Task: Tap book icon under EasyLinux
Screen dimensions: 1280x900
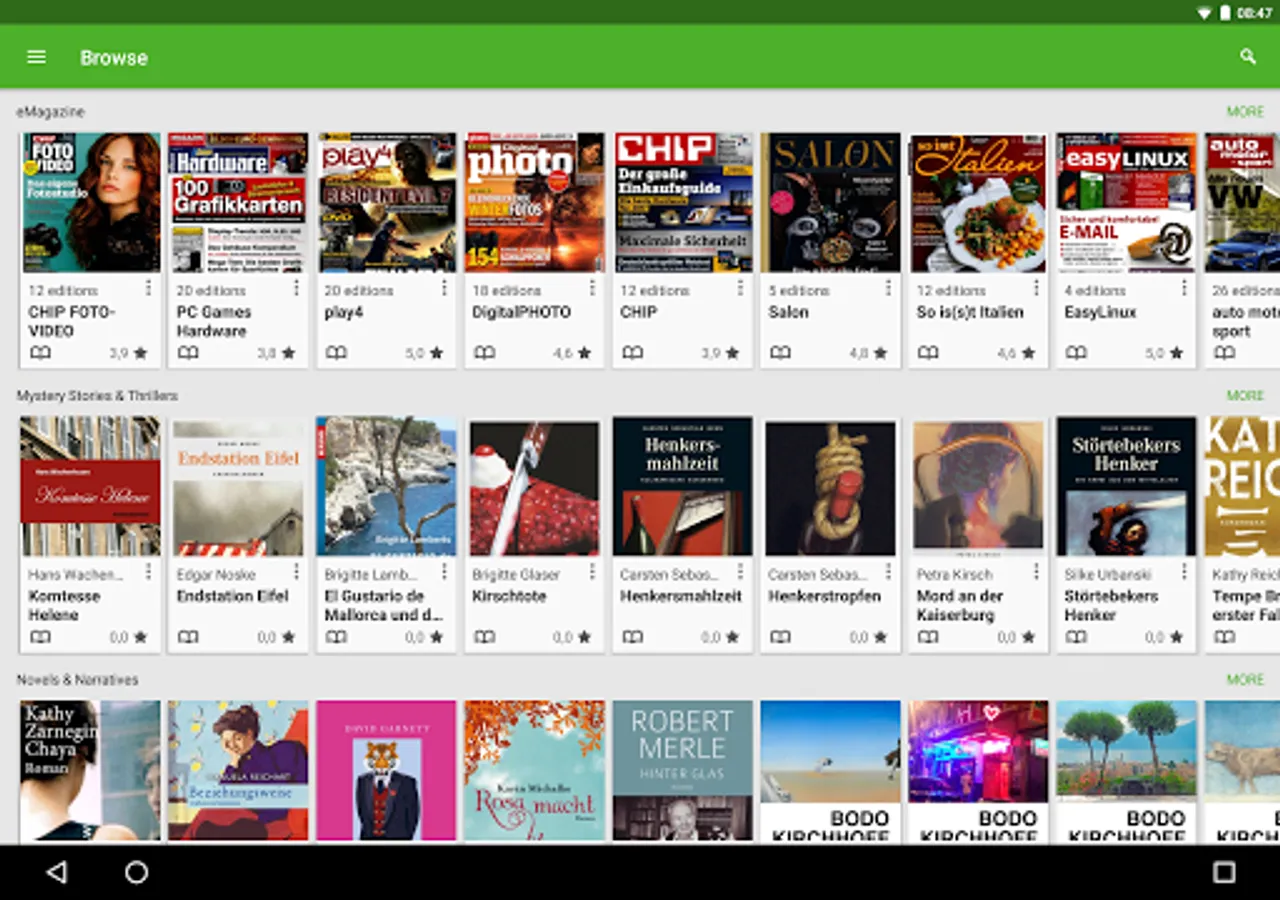Action: pos(1076,353)
